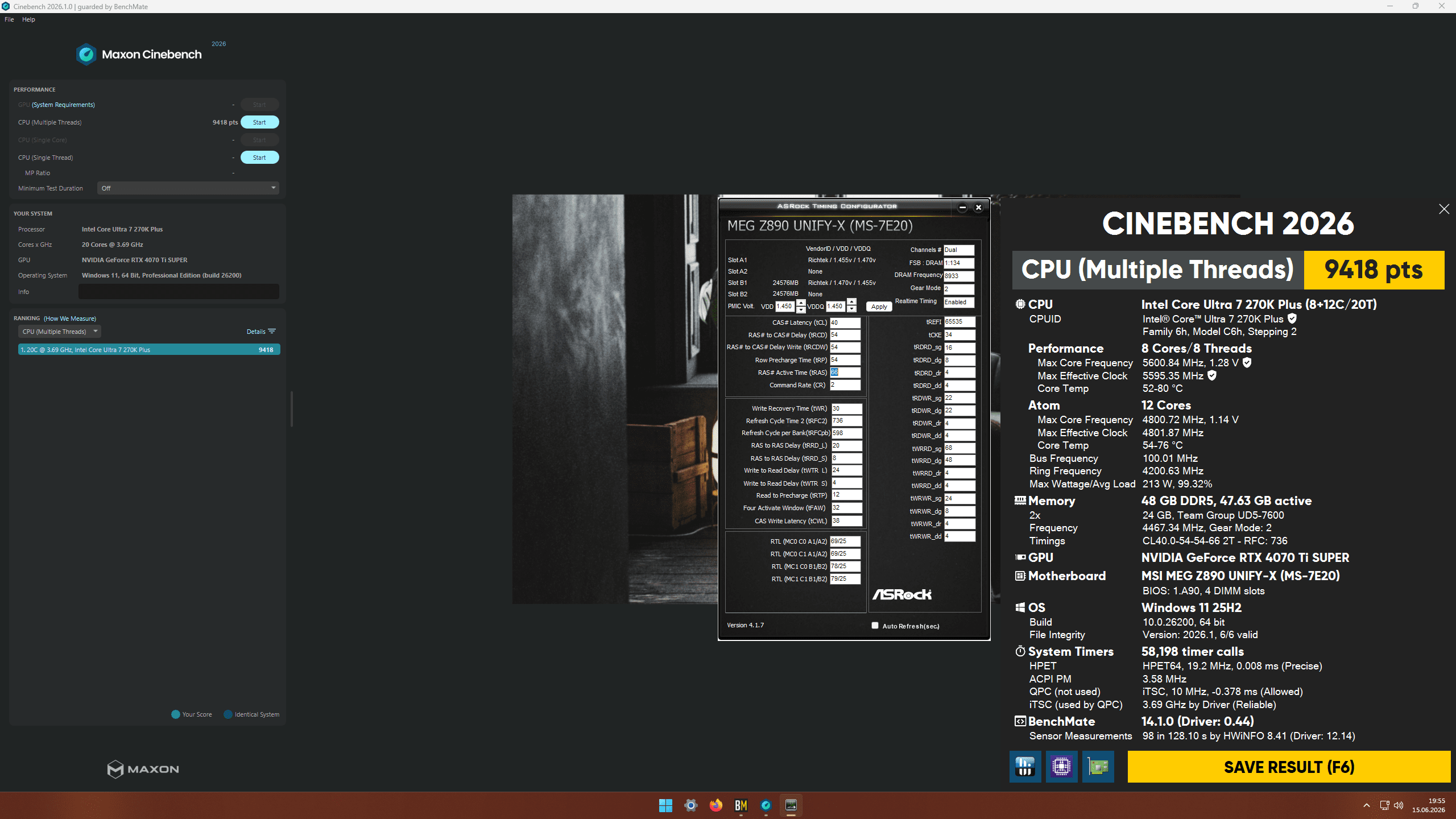Switch to Timing Configurator in the taskbar
This screenshot has height=819, width=1456.
point(791,805)
